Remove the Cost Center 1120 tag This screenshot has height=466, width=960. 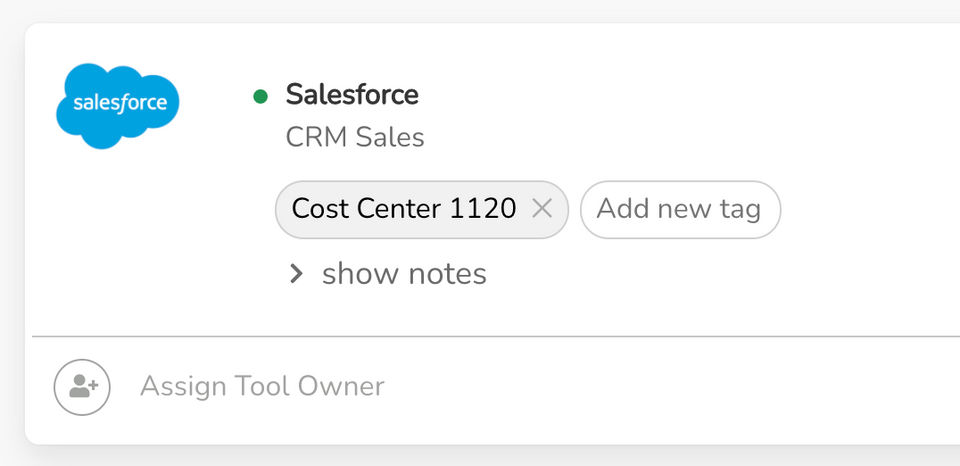[542, 208]
